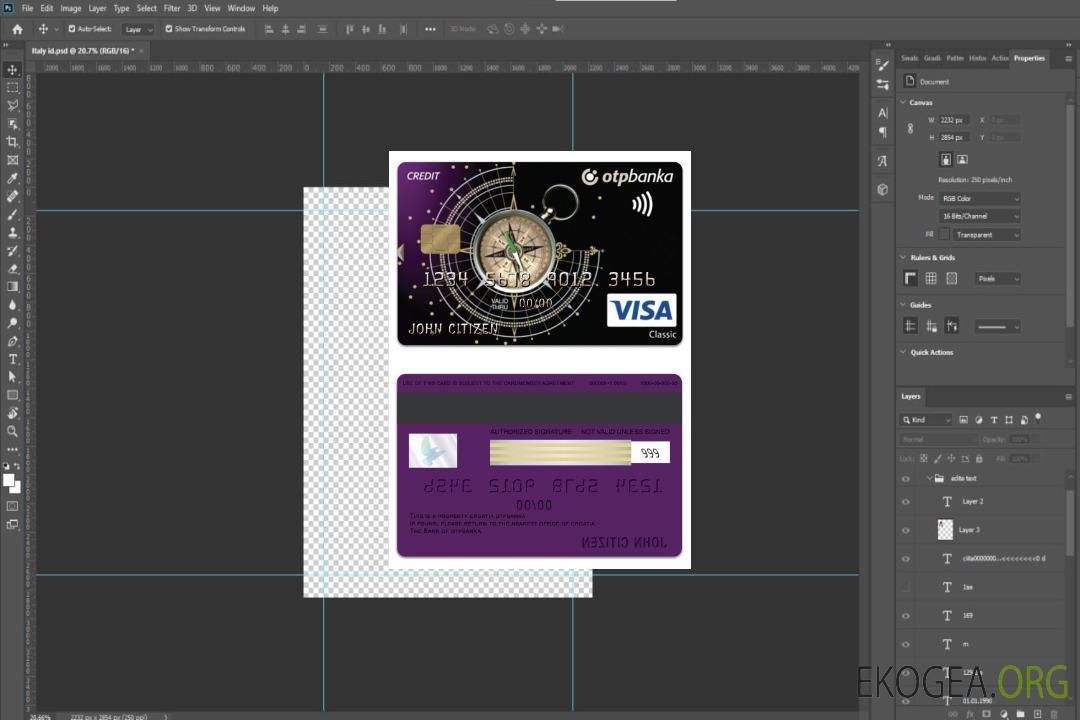The height and width of the screenshot is (720, 1080).
Task: Click the link width and height icon
Action: pos(911,129)
